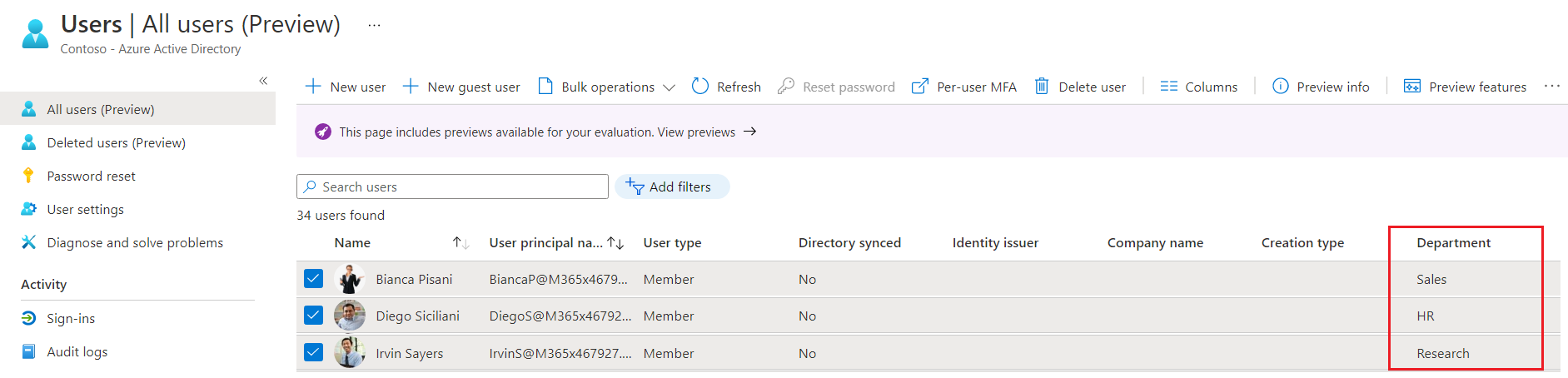Uncheck the Bianca Pisani row checkbox
1568x378 pixels.
[x=313, y=279]
